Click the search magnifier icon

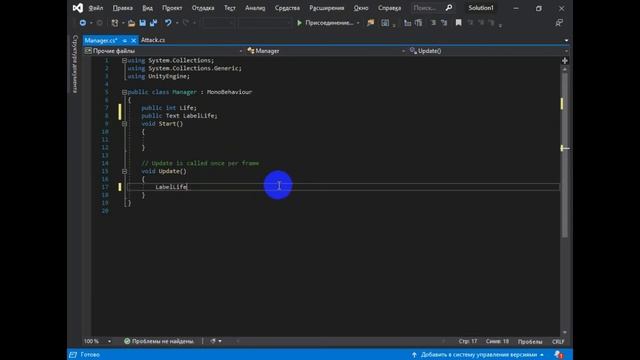point(449,8)
